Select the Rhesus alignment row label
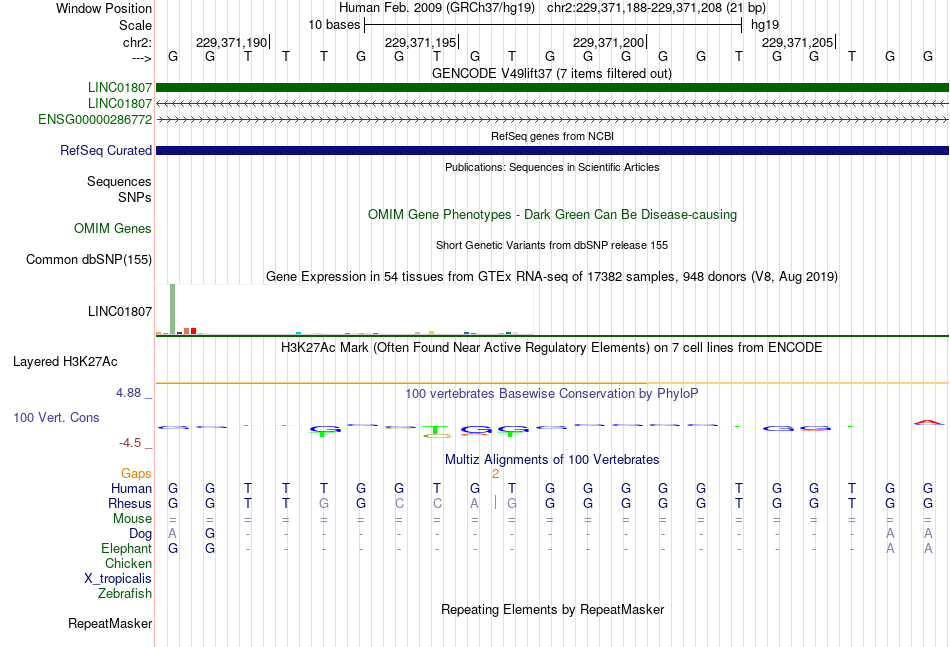This screenshot has height=647, width=950. pyautogui.click(x=130, y=503)
